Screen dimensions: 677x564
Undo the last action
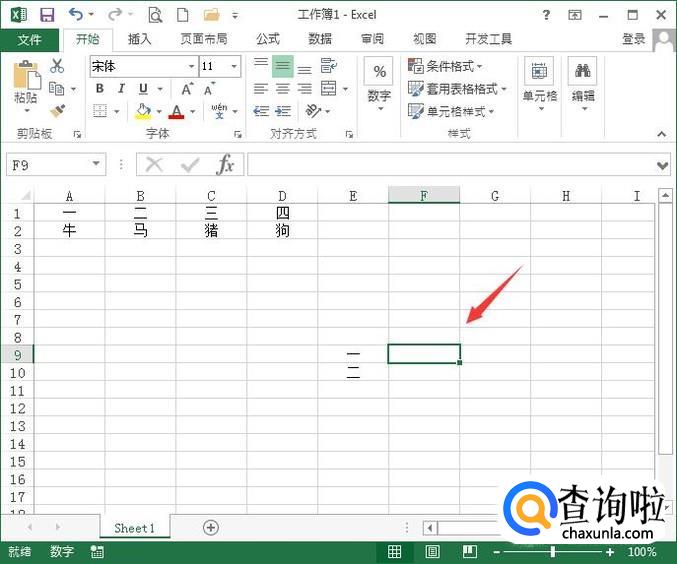pos(76,15)
